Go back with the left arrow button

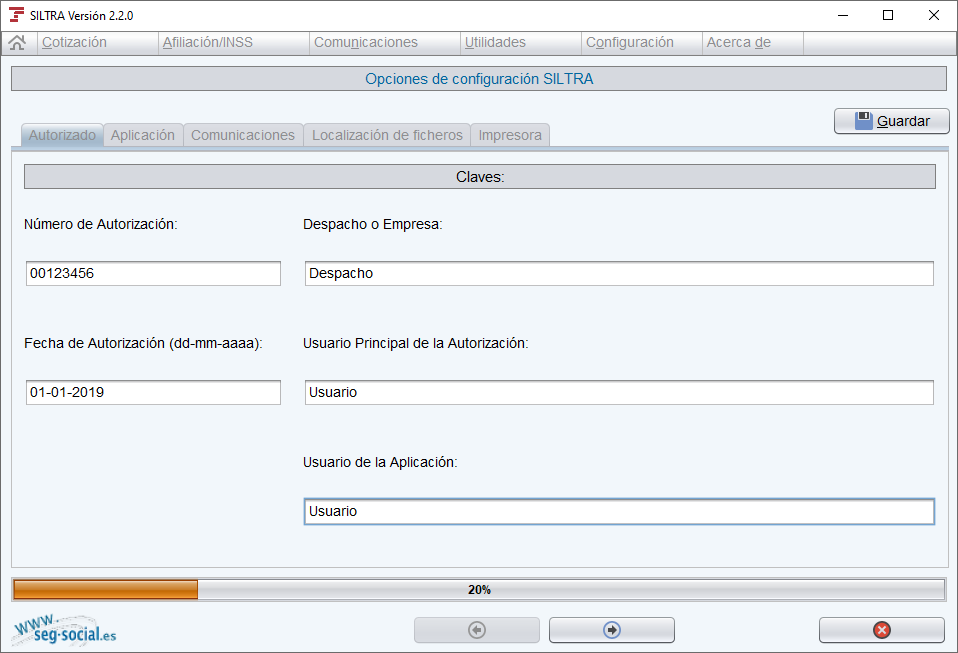click(x=477, y=630)
